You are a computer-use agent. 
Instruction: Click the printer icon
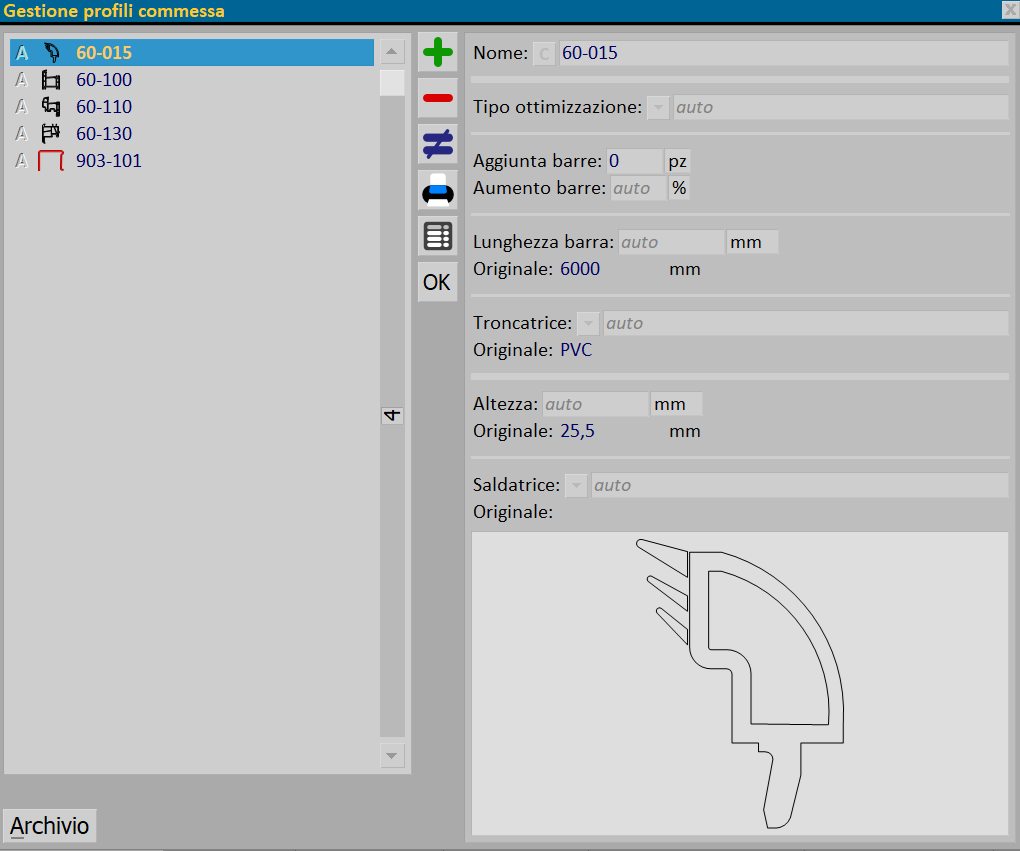pyautogui.click(x=437, y=190)
